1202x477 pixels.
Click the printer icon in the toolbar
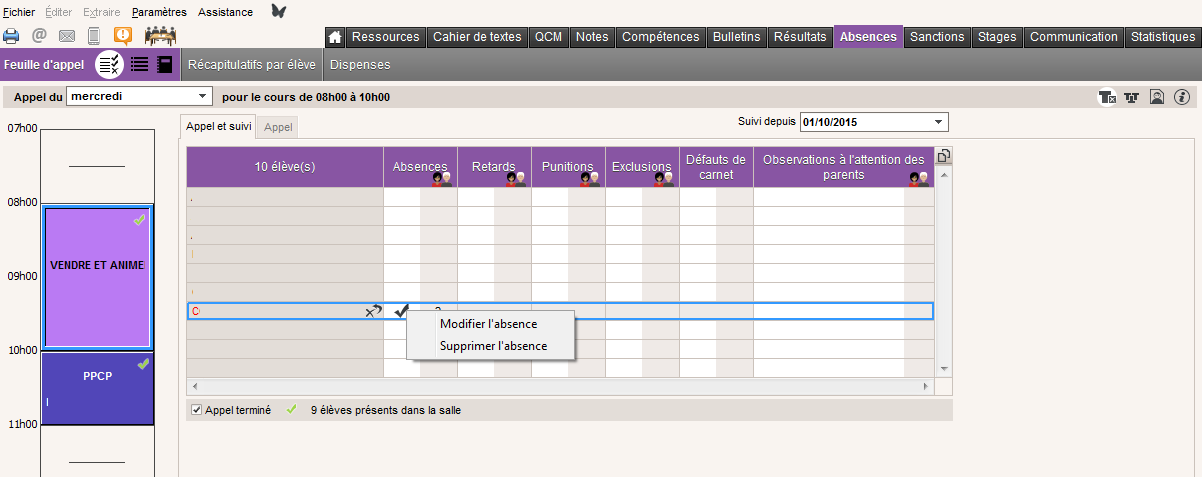[11, 36]
